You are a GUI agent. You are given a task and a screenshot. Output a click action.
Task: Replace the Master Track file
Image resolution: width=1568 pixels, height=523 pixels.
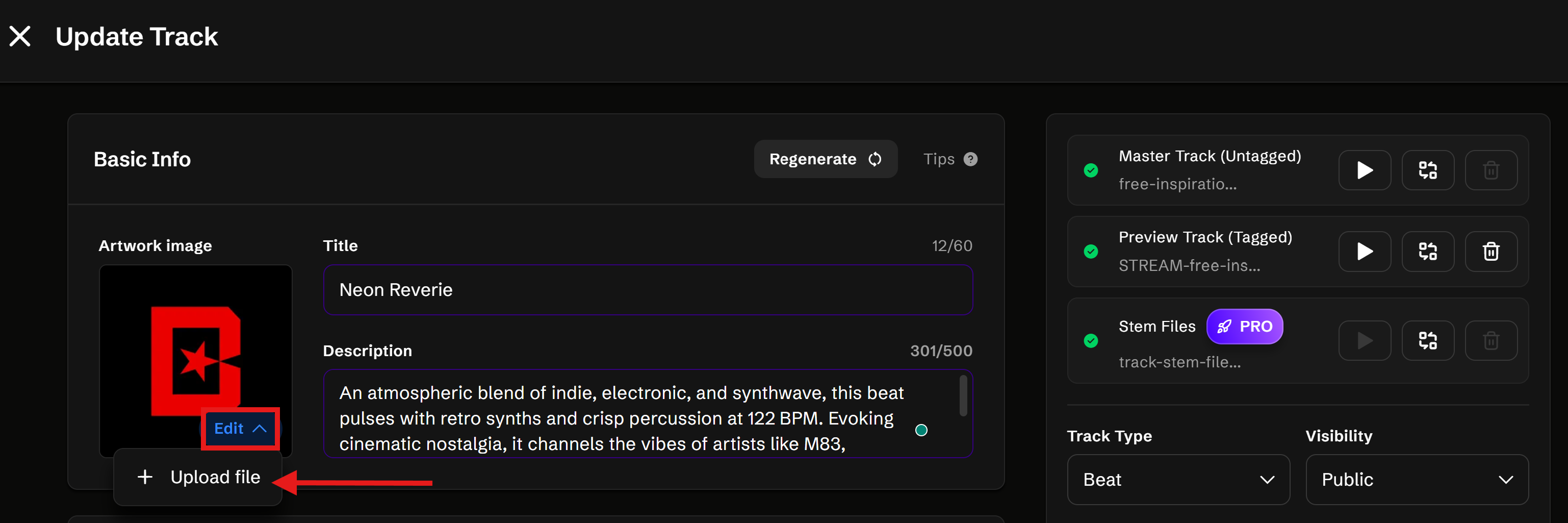tap(1427, 170)
